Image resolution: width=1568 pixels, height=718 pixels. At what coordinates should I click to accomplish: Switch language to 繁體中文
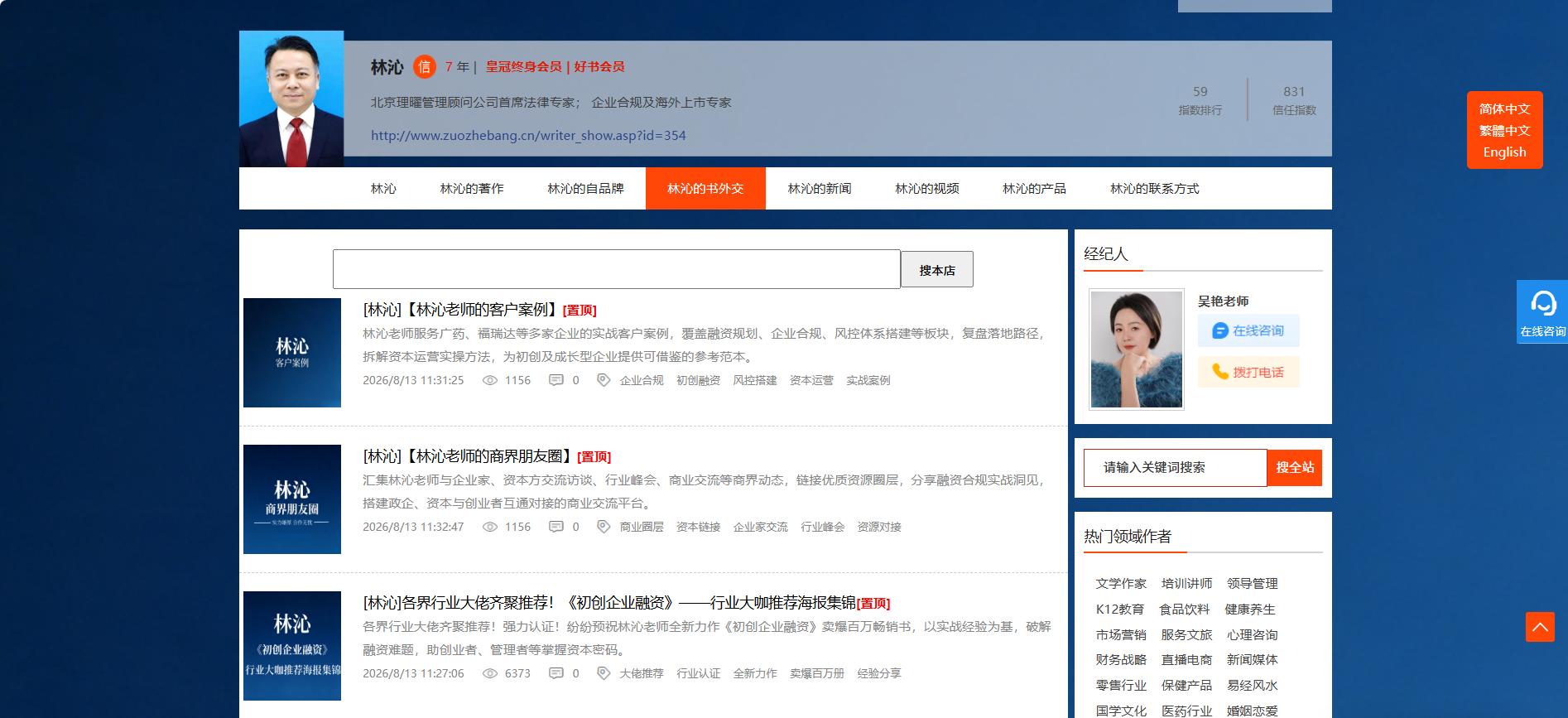tap(1504, 130)
